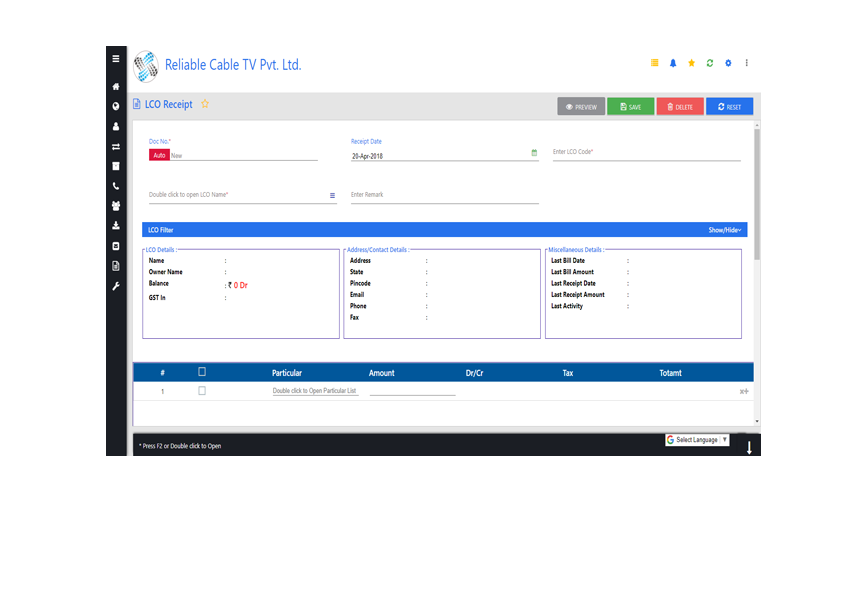Click the down arrow icon in footer bar
This screenshot has width=862, height=600.
click(749, 448)
